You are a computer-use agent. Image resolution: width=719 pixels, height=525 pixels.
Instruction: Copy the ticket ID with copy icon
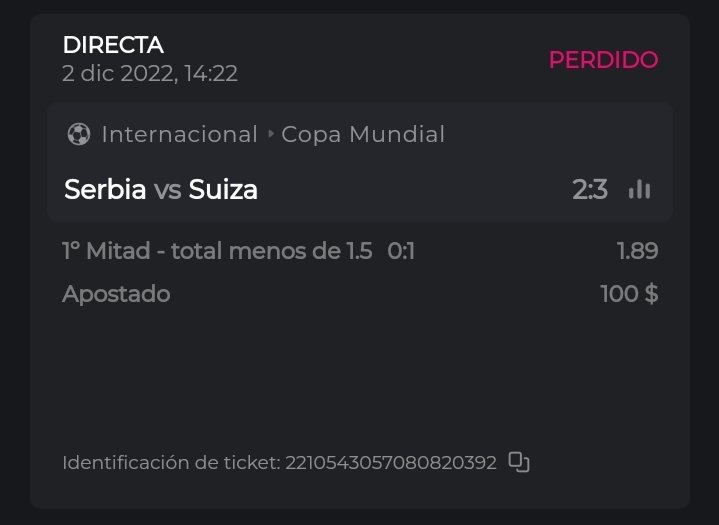(x=518, y=462)
